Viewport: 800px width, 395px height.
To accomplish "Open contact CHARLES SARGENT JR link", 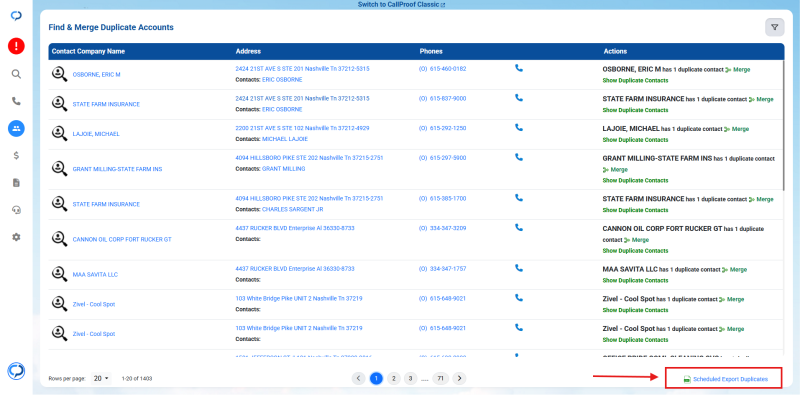I will 292,209.
